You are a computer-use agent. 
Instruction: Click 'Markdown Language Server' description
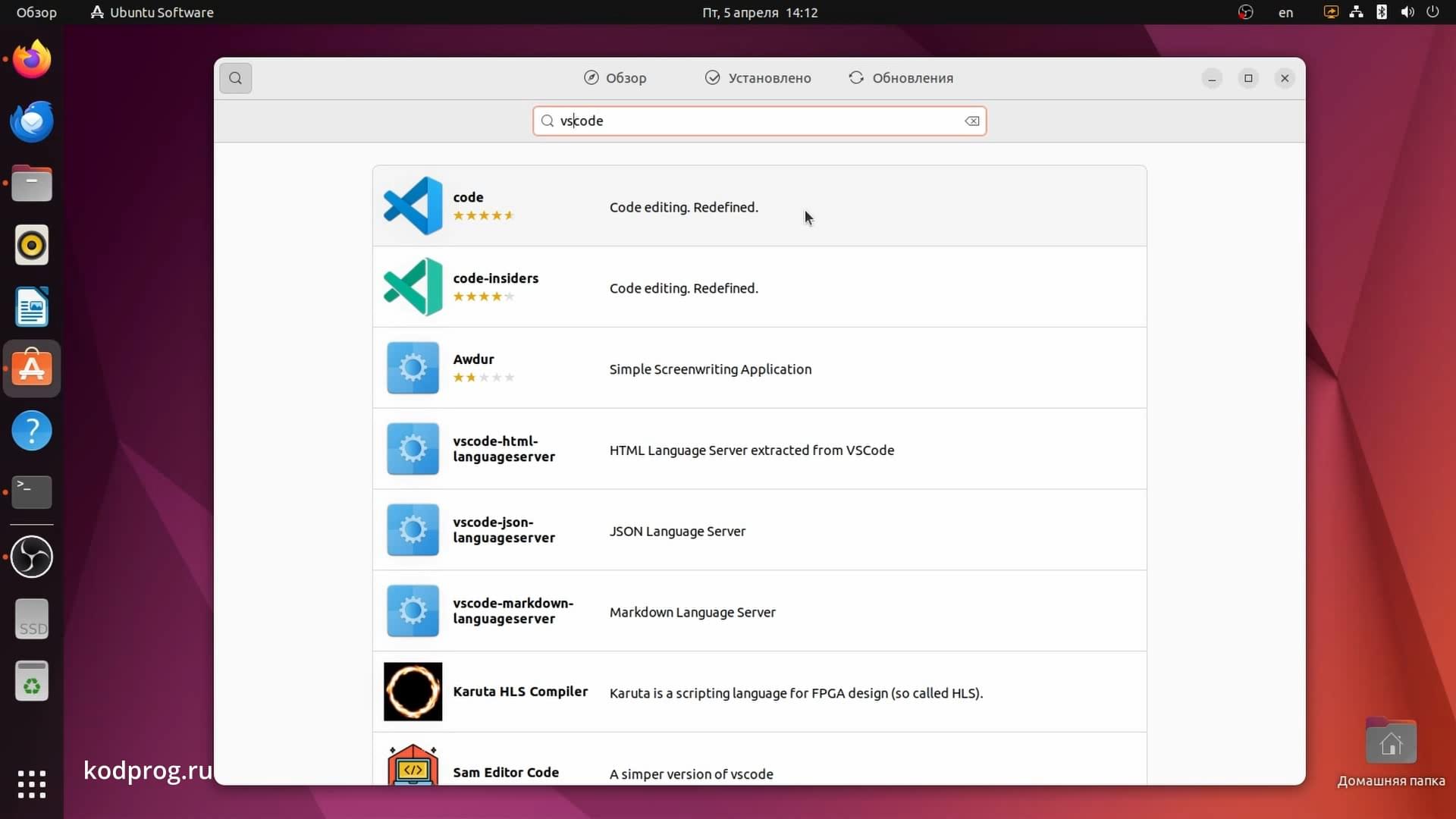click(x=692, y=613)
